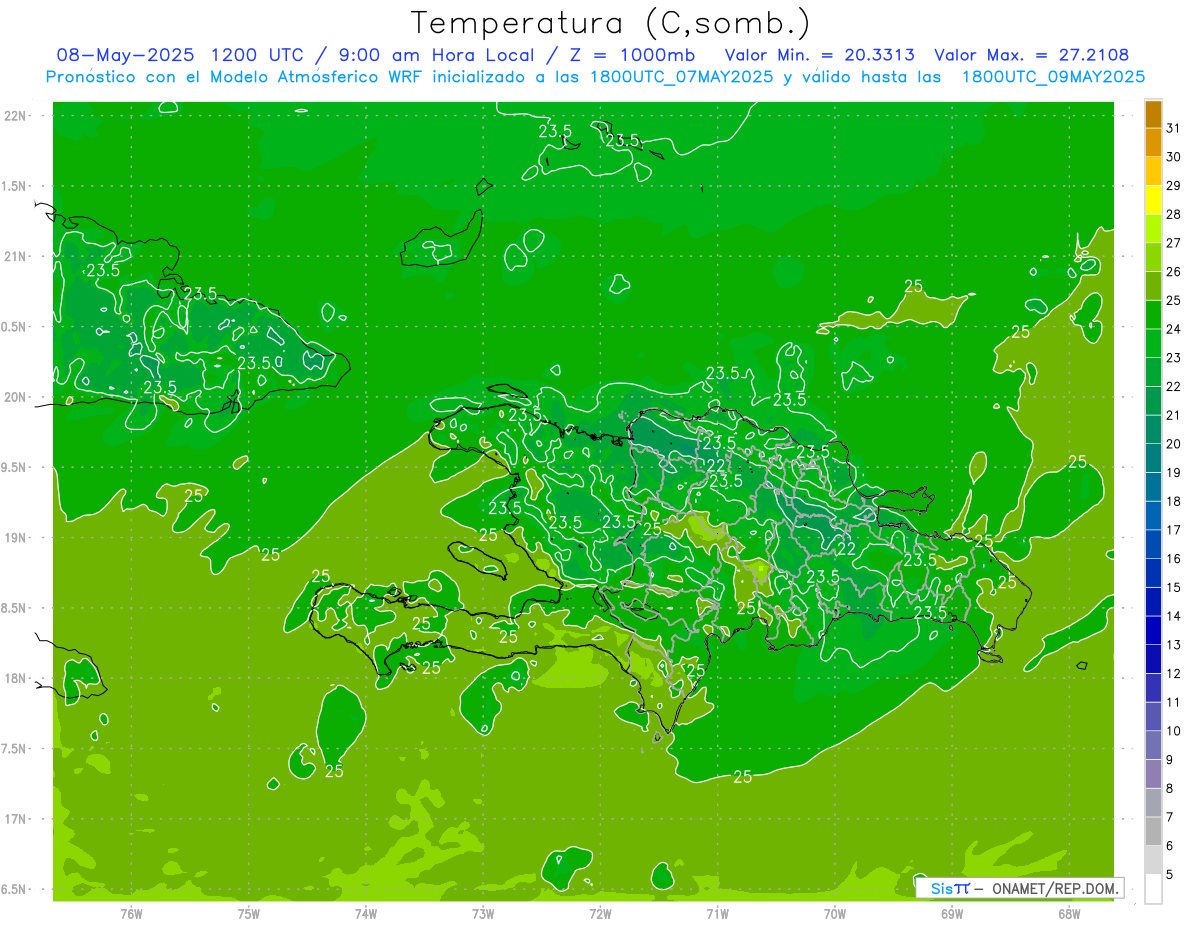Pick the amber legend swatch between 29 and 30
Viewport: 1200px width, 927px height.
(1153, 171)
